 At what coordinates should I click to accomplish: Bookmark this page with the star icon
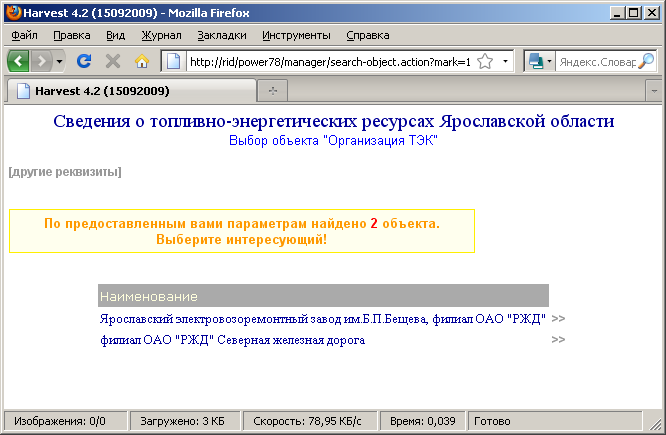click(485, 62)
